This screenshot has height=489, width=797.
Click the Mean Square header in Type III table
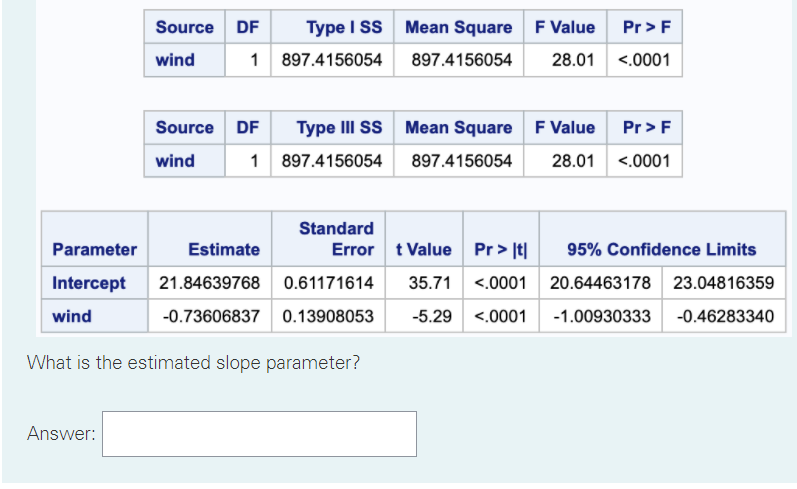[x=458, y=127]
